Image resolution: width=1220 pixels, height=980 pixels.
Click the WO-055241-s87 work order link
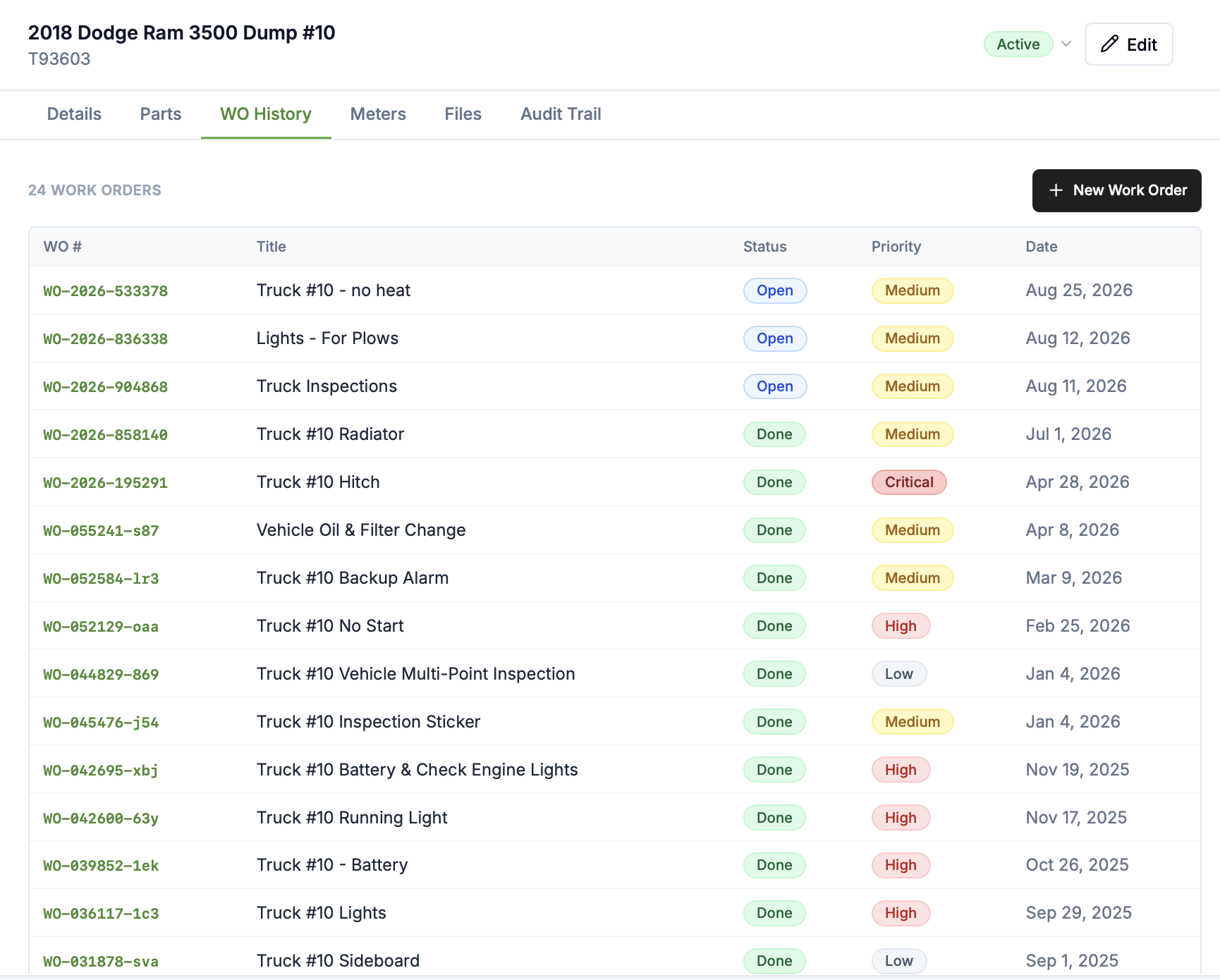[101, 531]
